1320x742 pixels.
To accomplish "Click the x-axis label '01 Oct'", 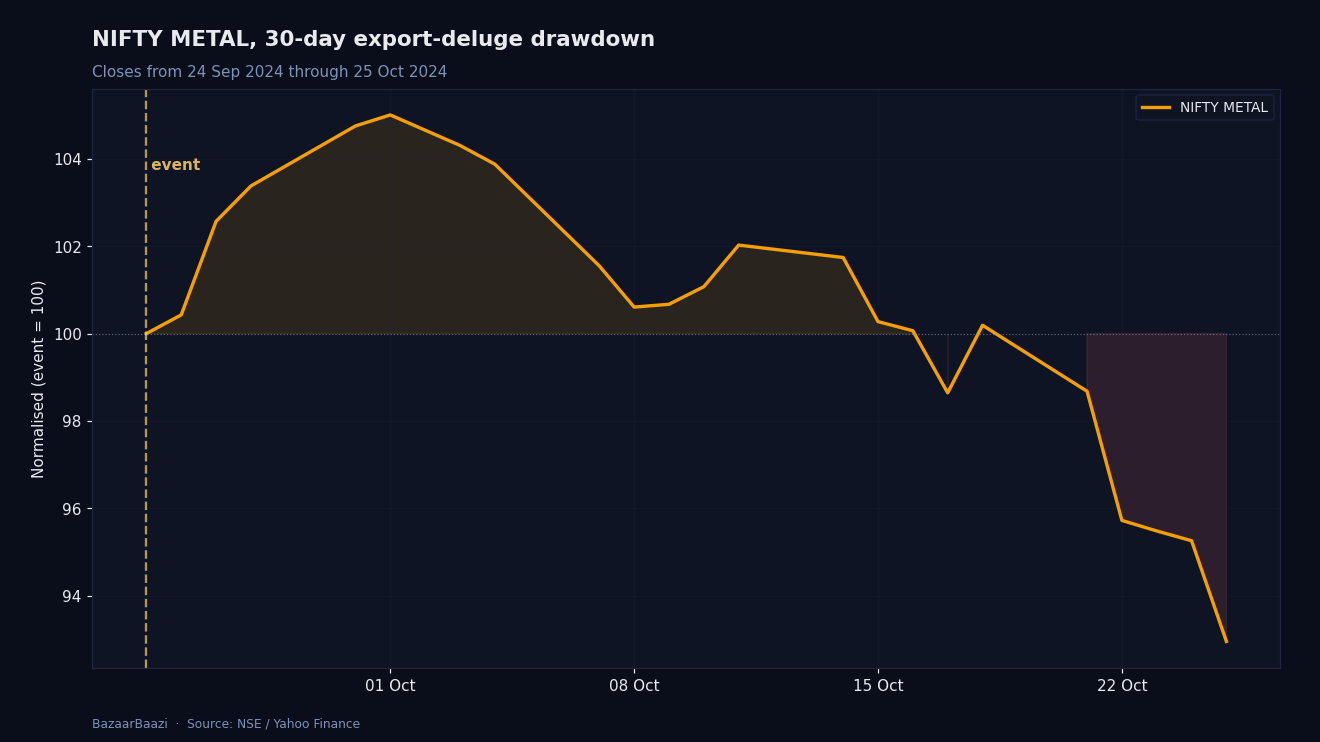I will coord(390,686).
